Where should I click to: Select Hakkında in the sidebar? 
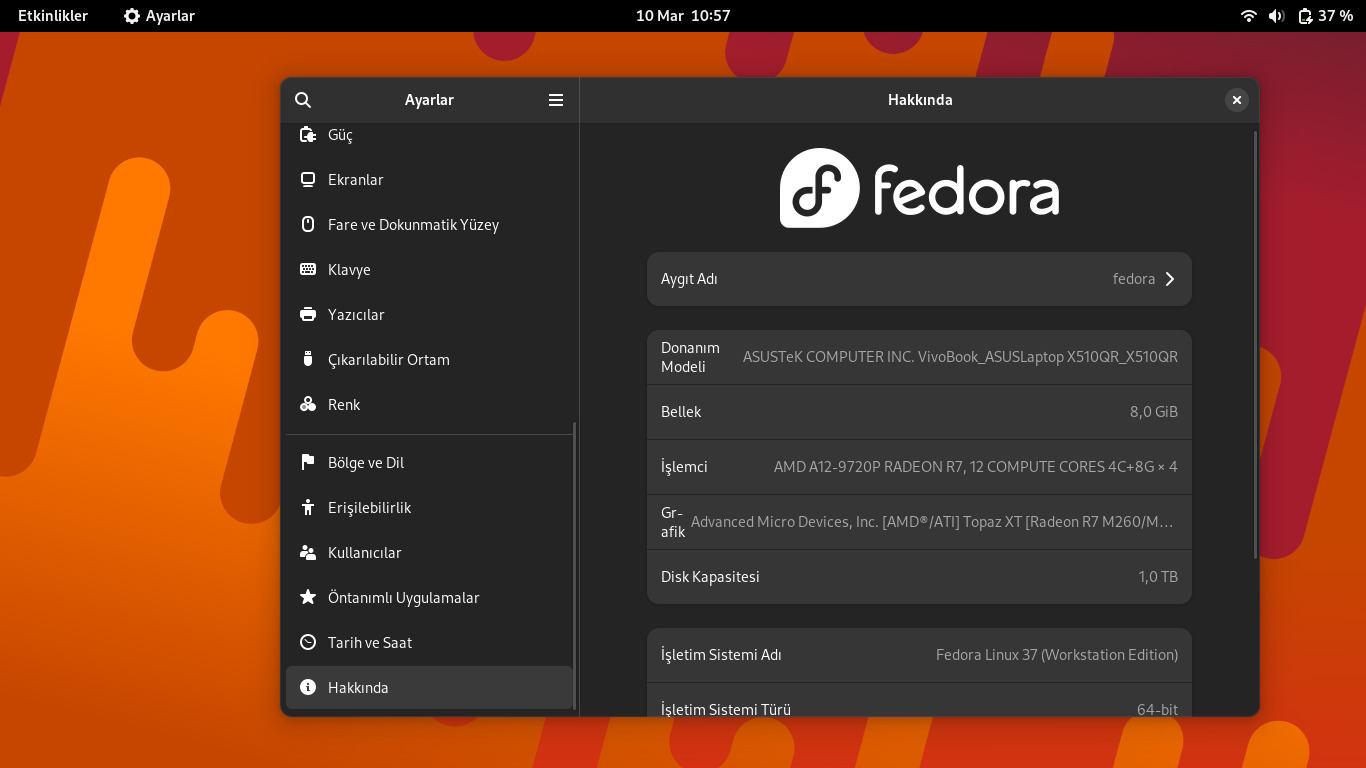pos(429,688)
